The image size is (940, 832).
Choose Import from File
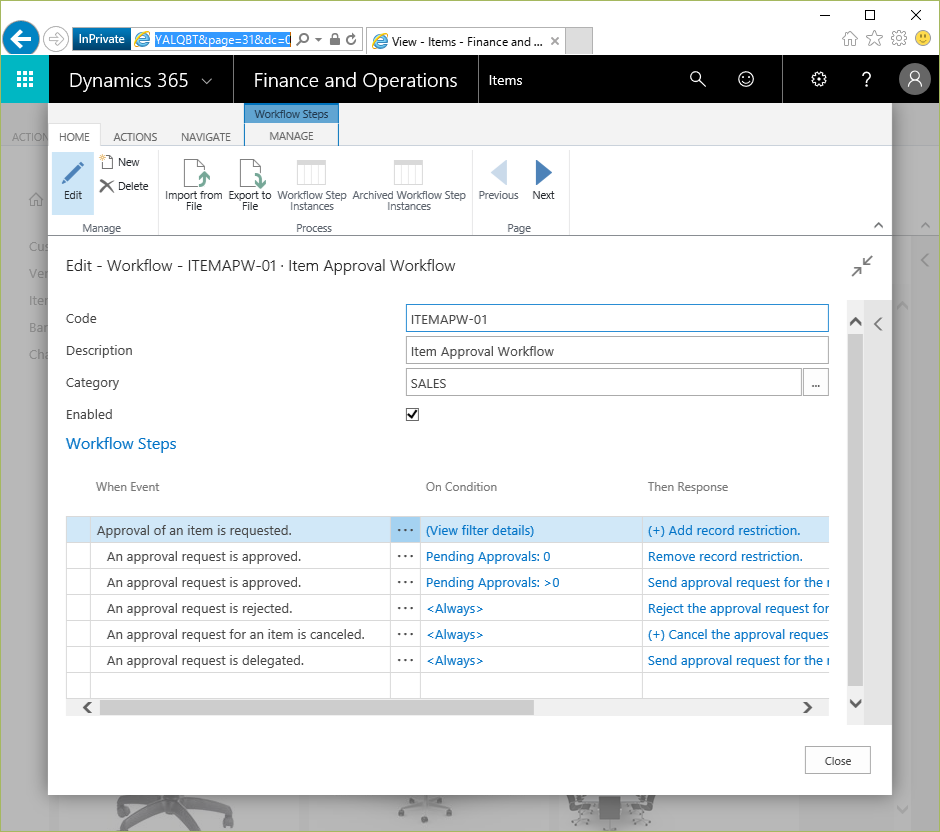[194, 185]
